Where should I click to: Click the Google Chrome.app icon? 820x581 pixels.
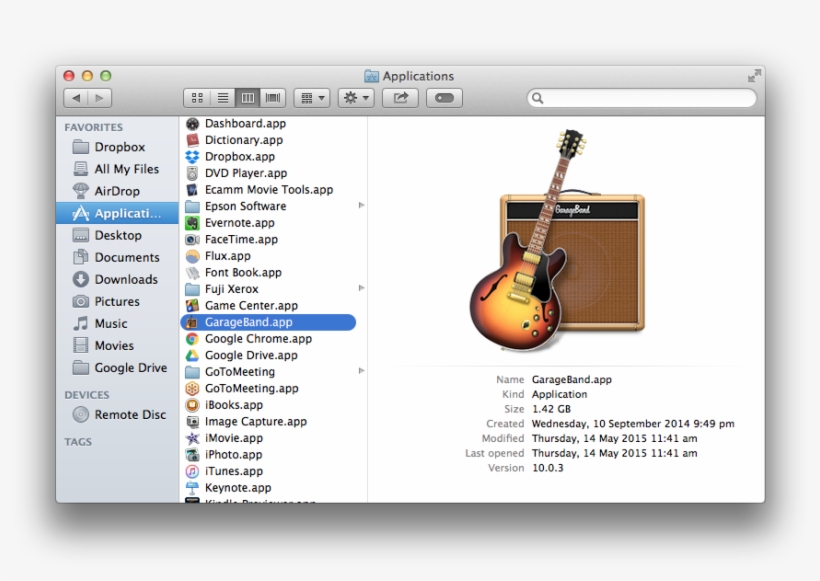pos(192,339)
